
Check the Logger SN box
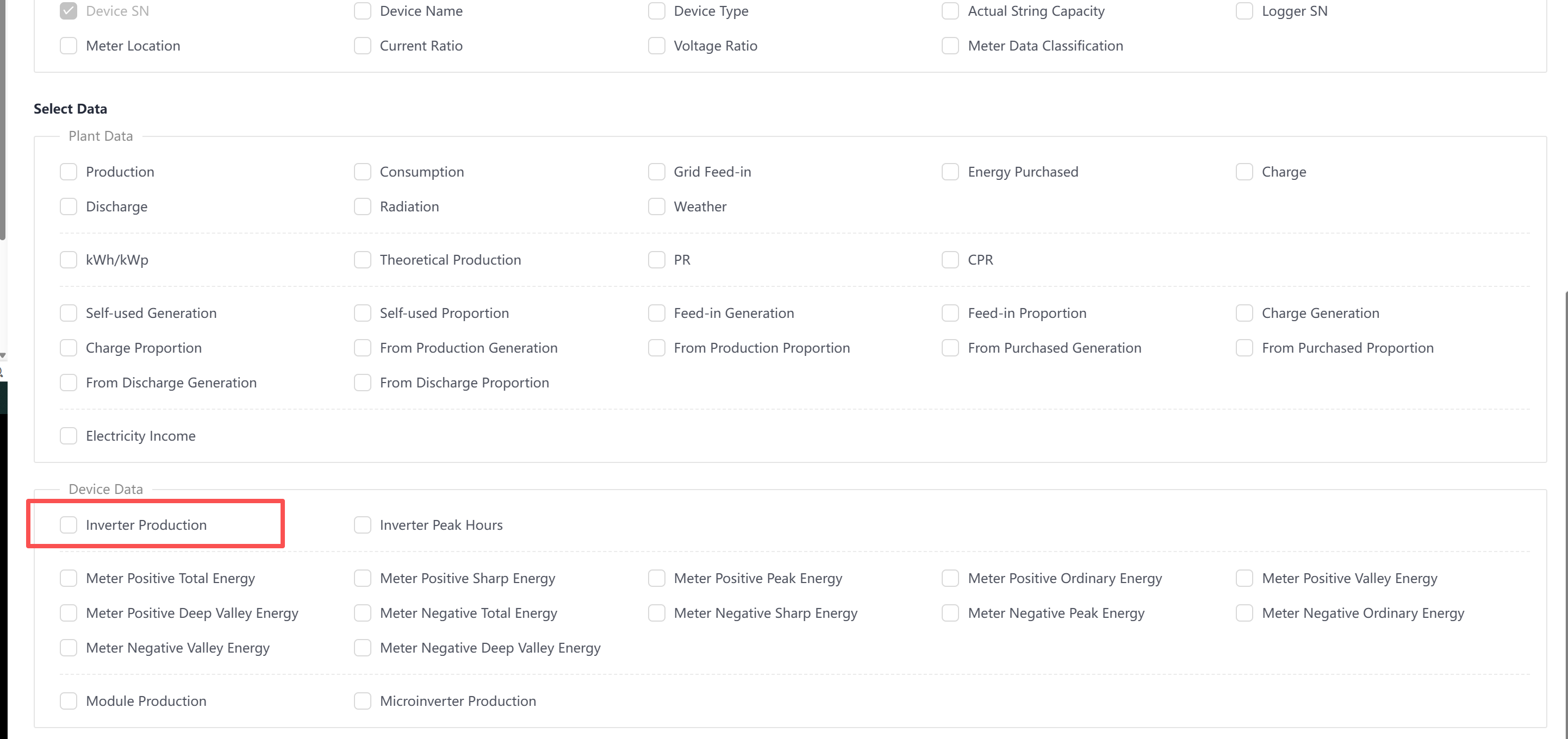click(1244, 11)
